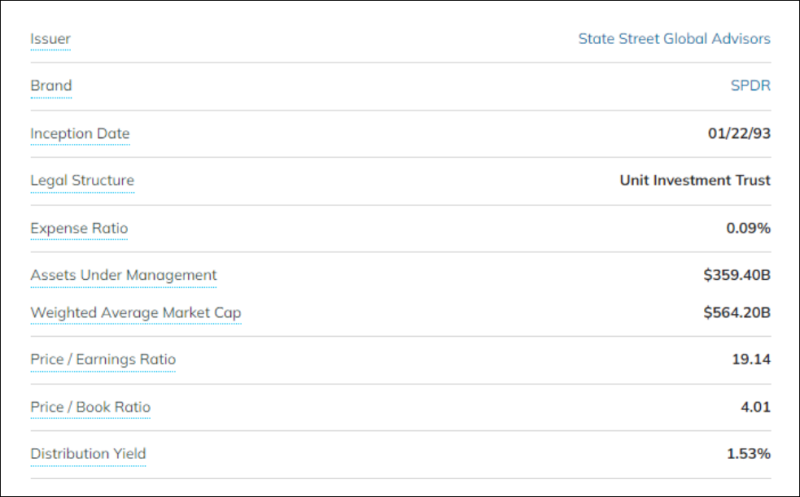Click the Issuer label
Viewport: 800px width, 497px height.
coord(51,39)
